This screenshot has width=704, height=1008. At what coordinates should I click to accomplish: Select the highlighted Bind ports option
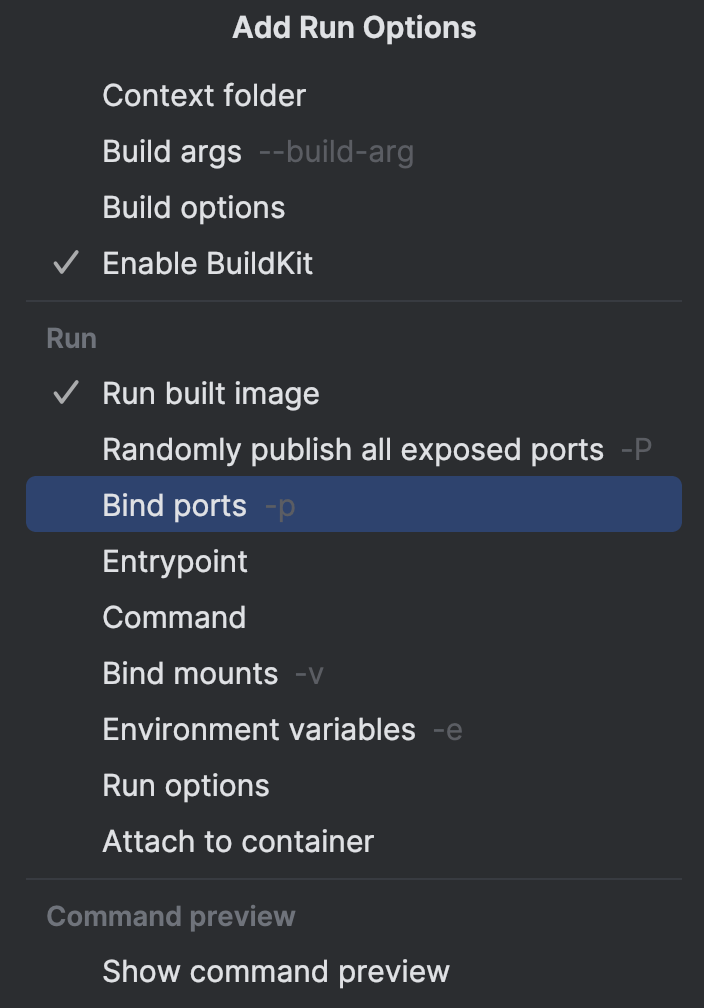click(175, 506)
